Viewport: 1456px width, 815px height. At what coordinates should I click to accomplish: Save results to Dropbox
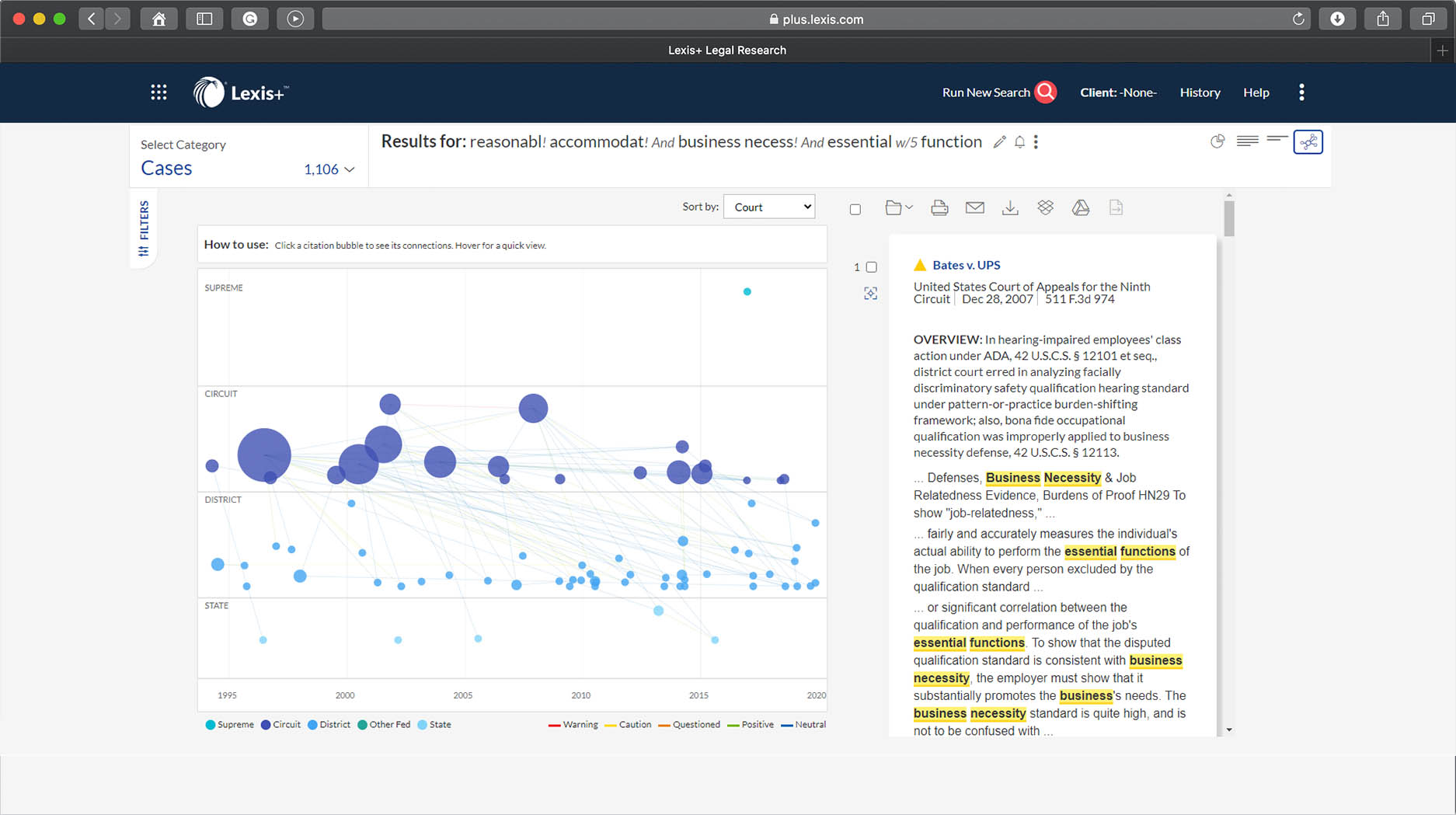(1045, 207)
